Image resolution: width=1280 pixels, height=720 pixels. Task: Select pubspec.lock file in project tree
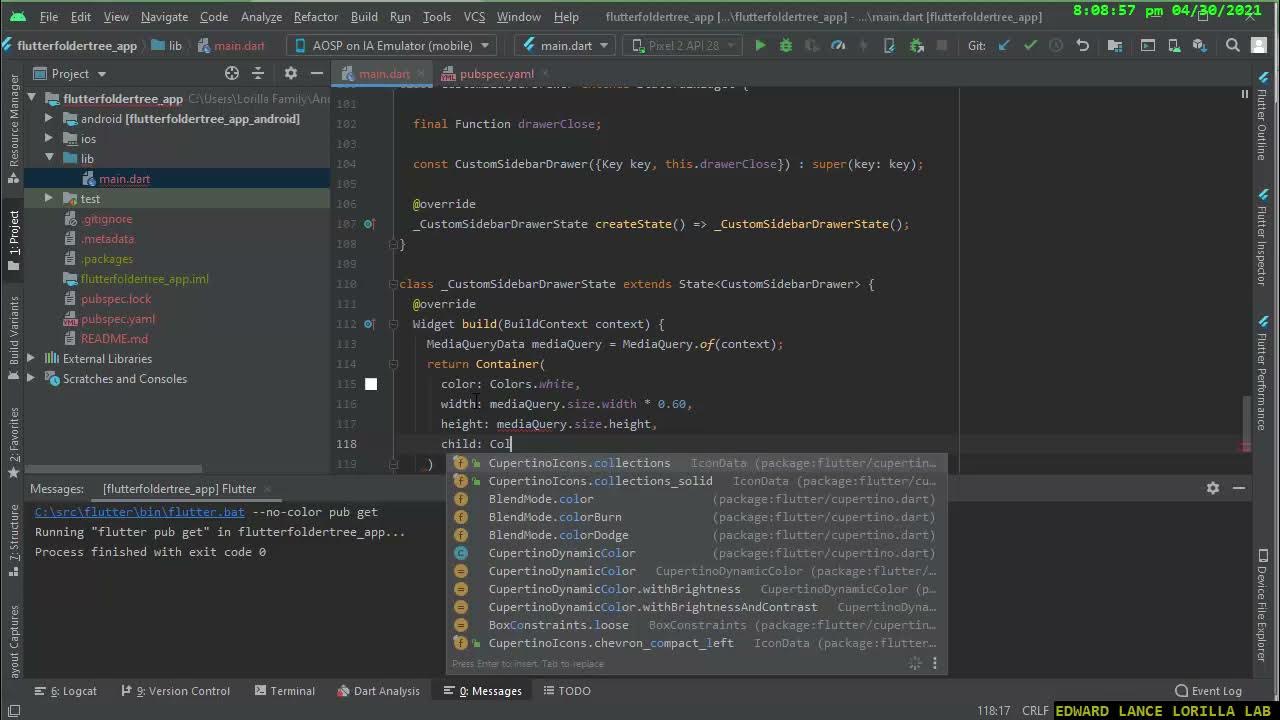pyautogui.click(x=116, y=299)
